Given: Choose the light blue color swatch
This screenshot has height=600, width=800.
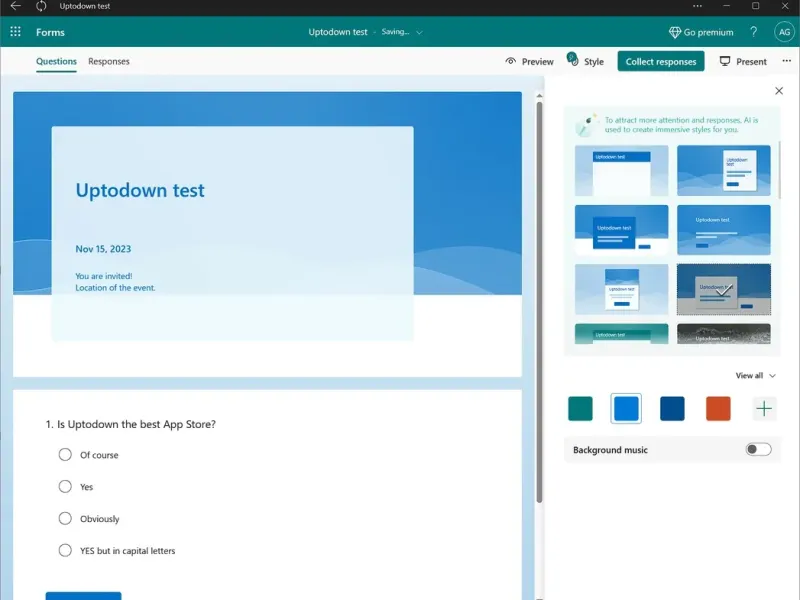Looking at the screenshot, I should pyautogui.click(x=626, y=409).
